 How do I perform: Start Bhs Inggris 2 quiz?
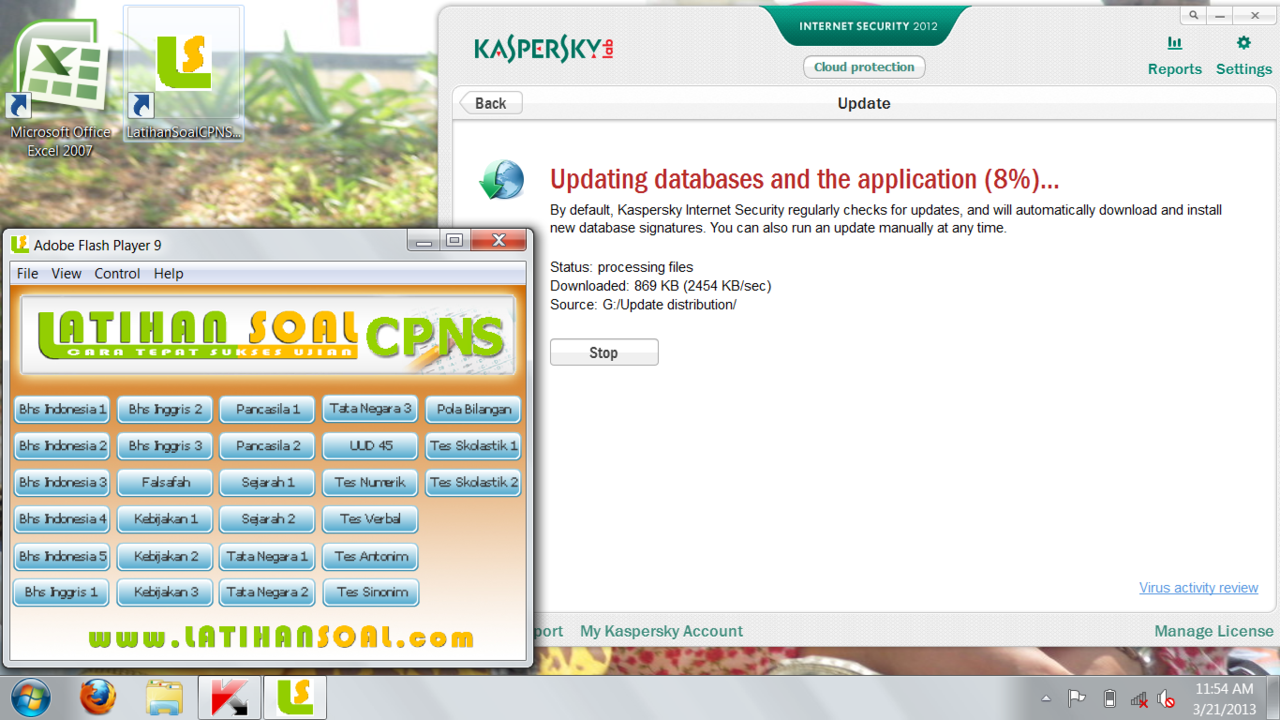pos(165,409)
